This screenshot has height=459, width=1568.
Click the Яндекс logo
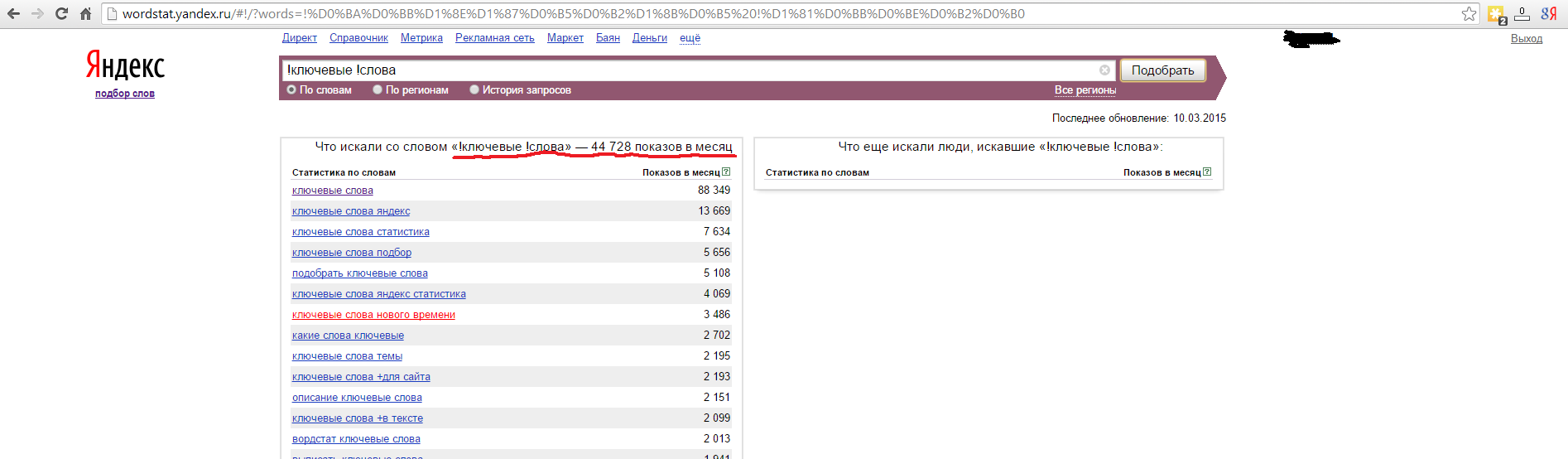pyautogui.click(x=126, y=65)
